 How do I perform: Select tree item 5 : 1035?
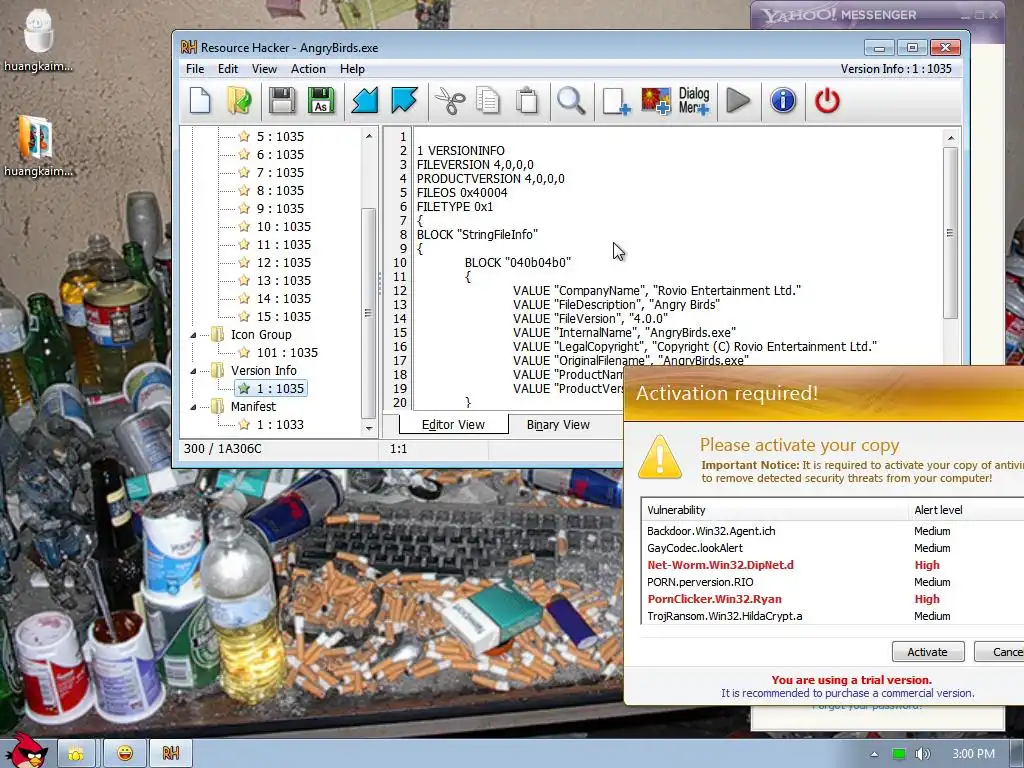[x=280, y=136]
